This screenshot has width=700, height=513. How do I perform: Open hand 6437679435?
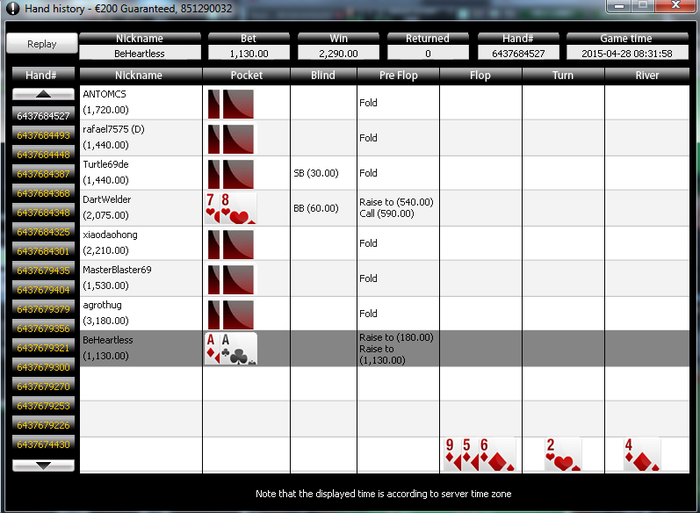[43, 271]
